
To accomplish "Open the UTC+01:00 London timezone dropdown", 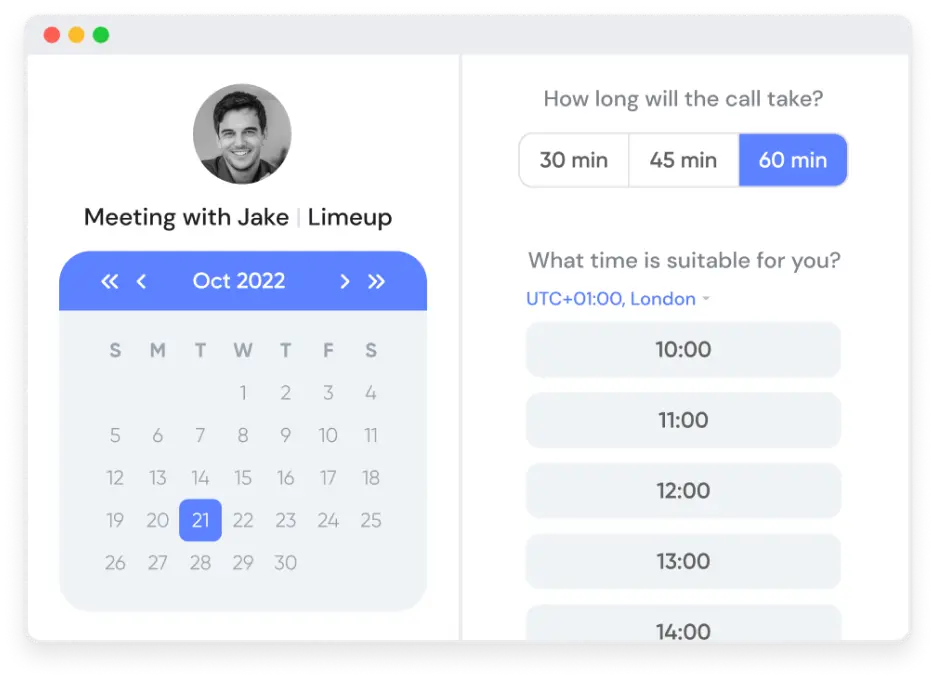I will pyautogui.click(x=611, y=298).
